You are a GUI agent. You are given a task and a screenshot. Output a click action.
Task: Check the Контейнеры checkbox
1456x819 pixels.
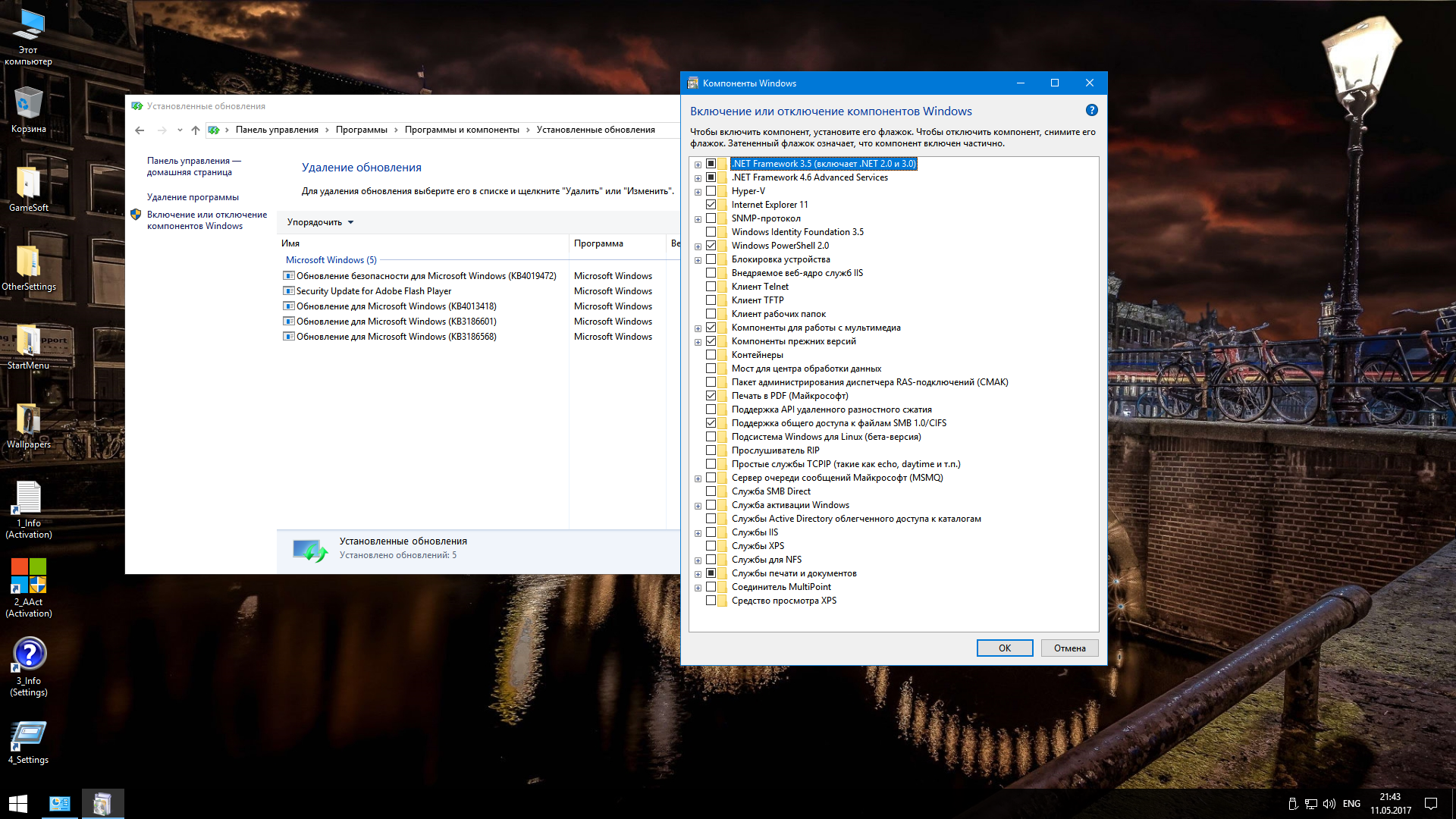[x=711, y=355]
